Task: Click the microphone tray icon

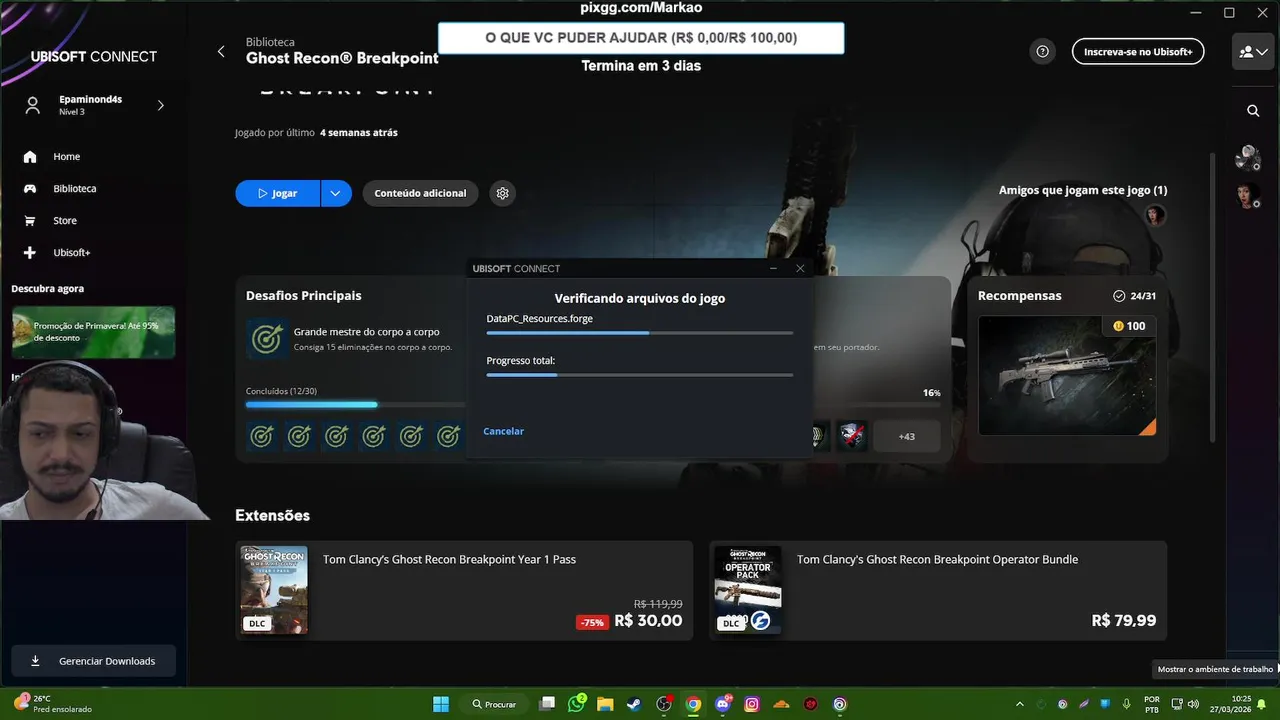Action: pos(1127,704)
